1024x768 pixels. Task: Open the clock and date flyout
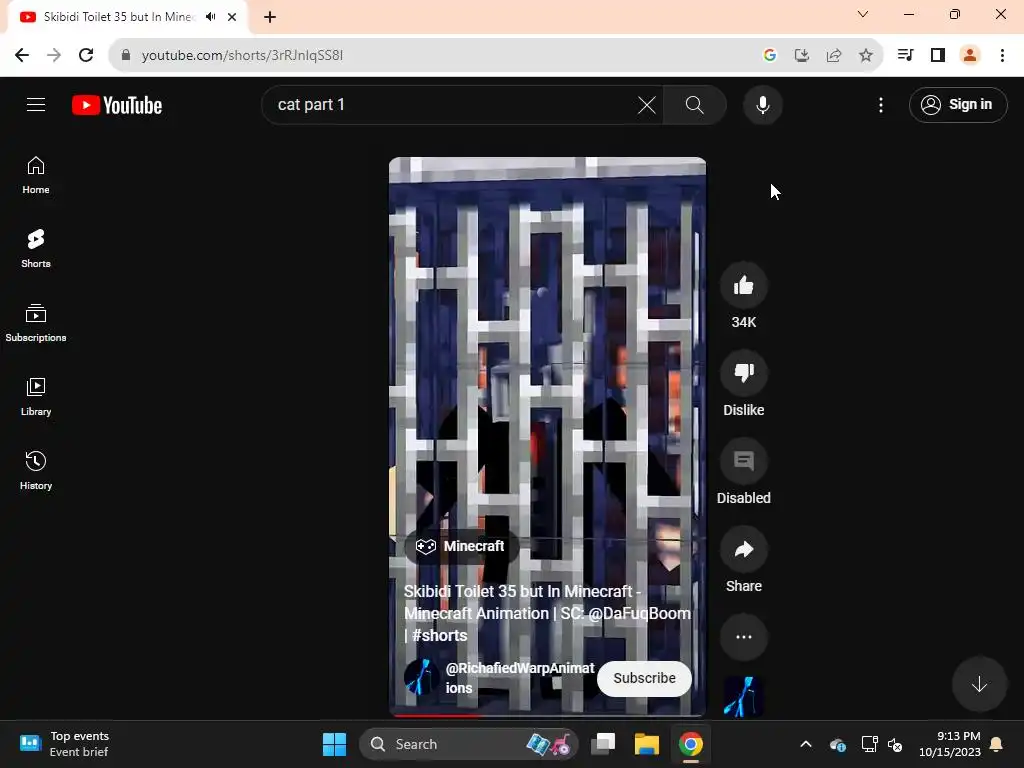pyautogui.click(x=950, y=744)
